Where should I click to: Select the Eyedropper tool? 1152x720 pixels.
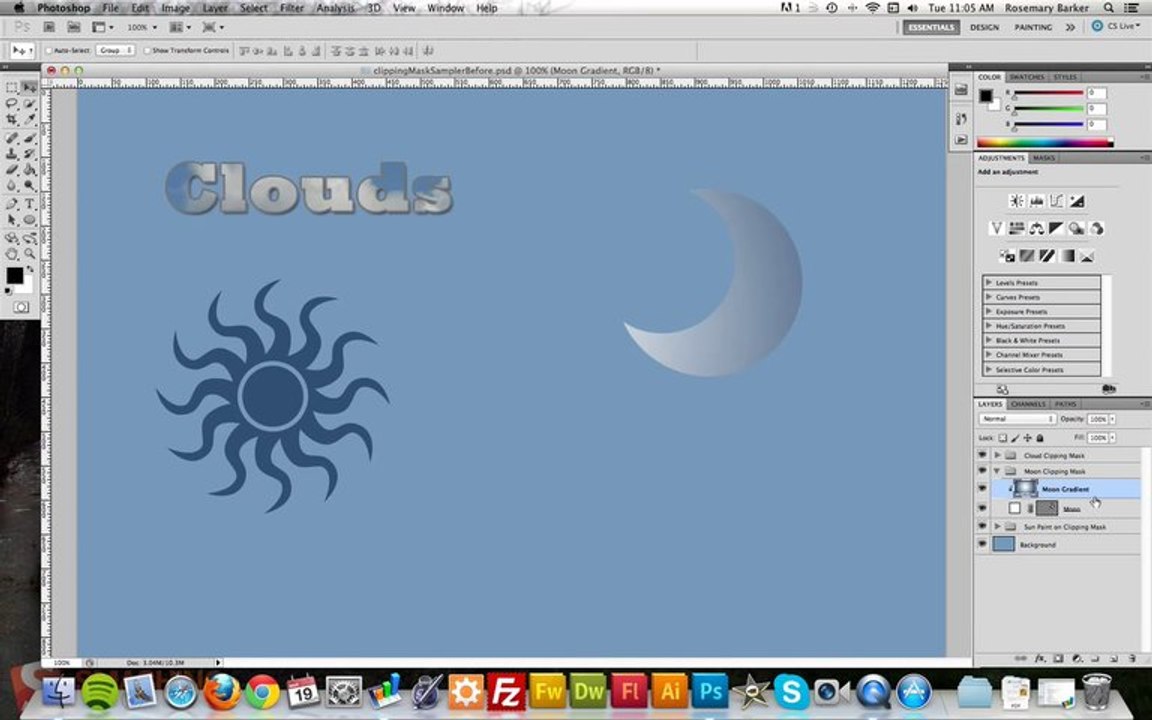click(29, 120)
